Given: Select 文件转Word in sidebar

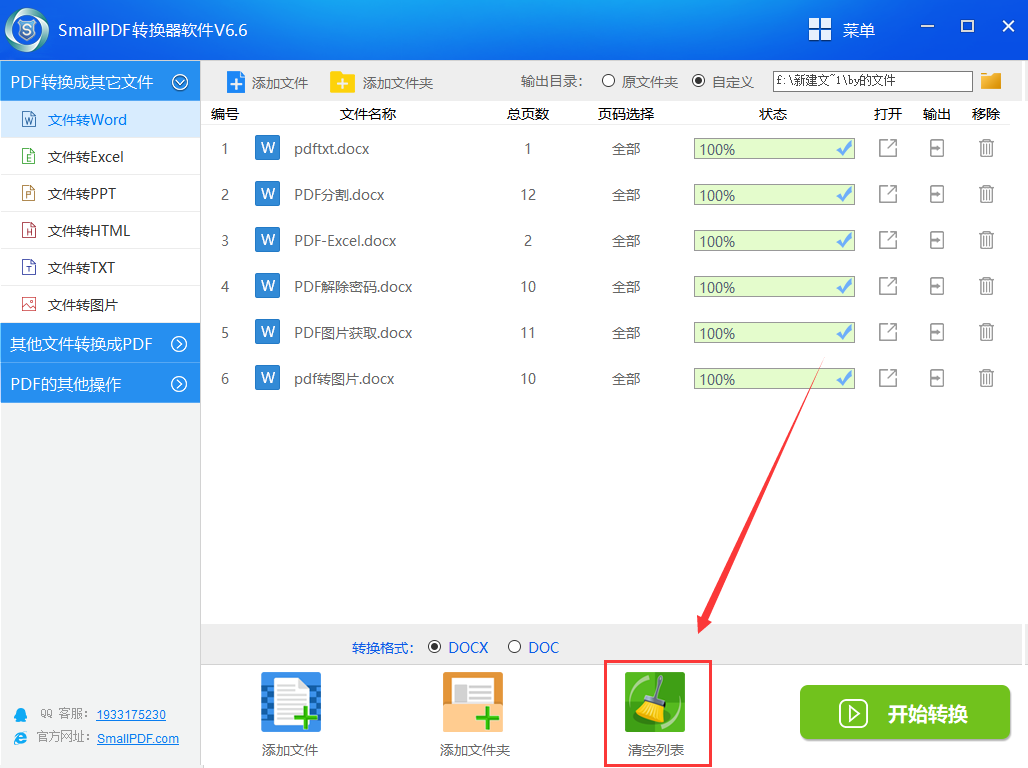Looking at the screenshot, I should point(100,120).
